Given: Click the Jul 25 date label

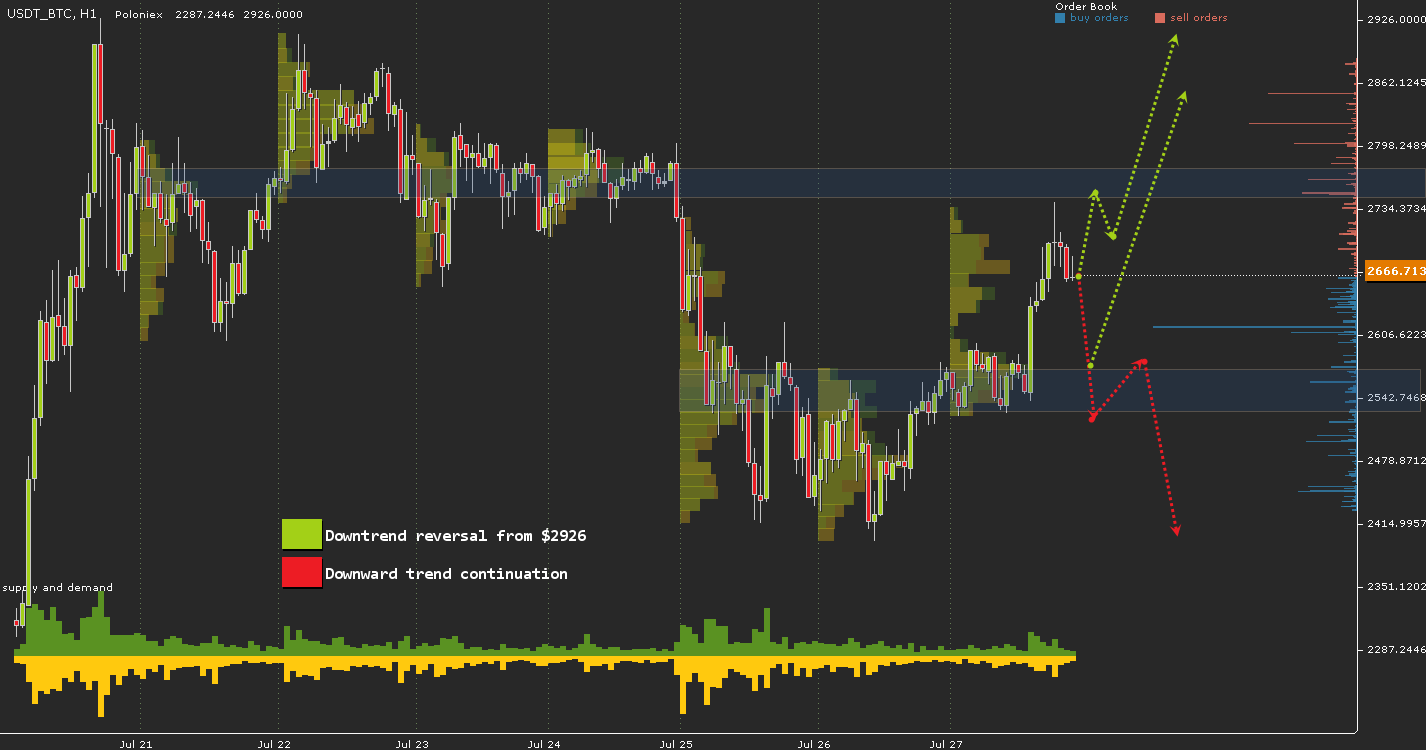Looking at the screenshot, I should [676, 744].
